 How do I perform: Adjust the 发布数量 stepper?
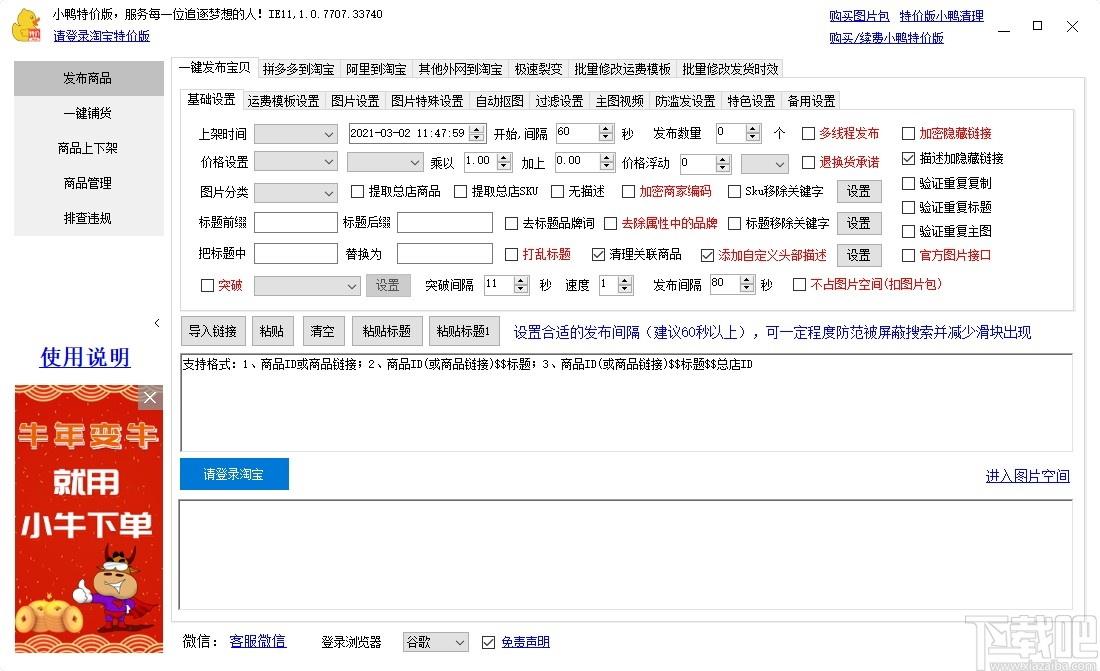(x=753, y=133)
